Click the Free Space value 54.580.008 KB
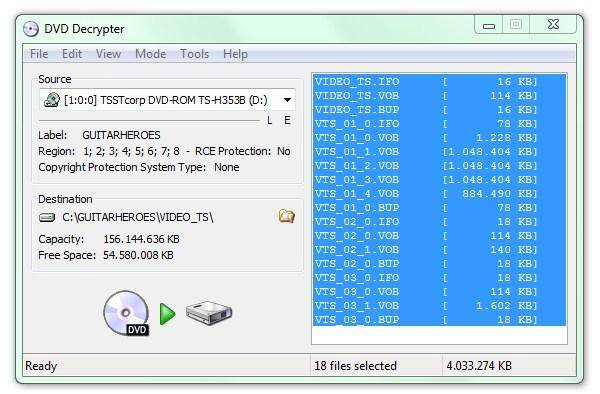 [138, 255]
